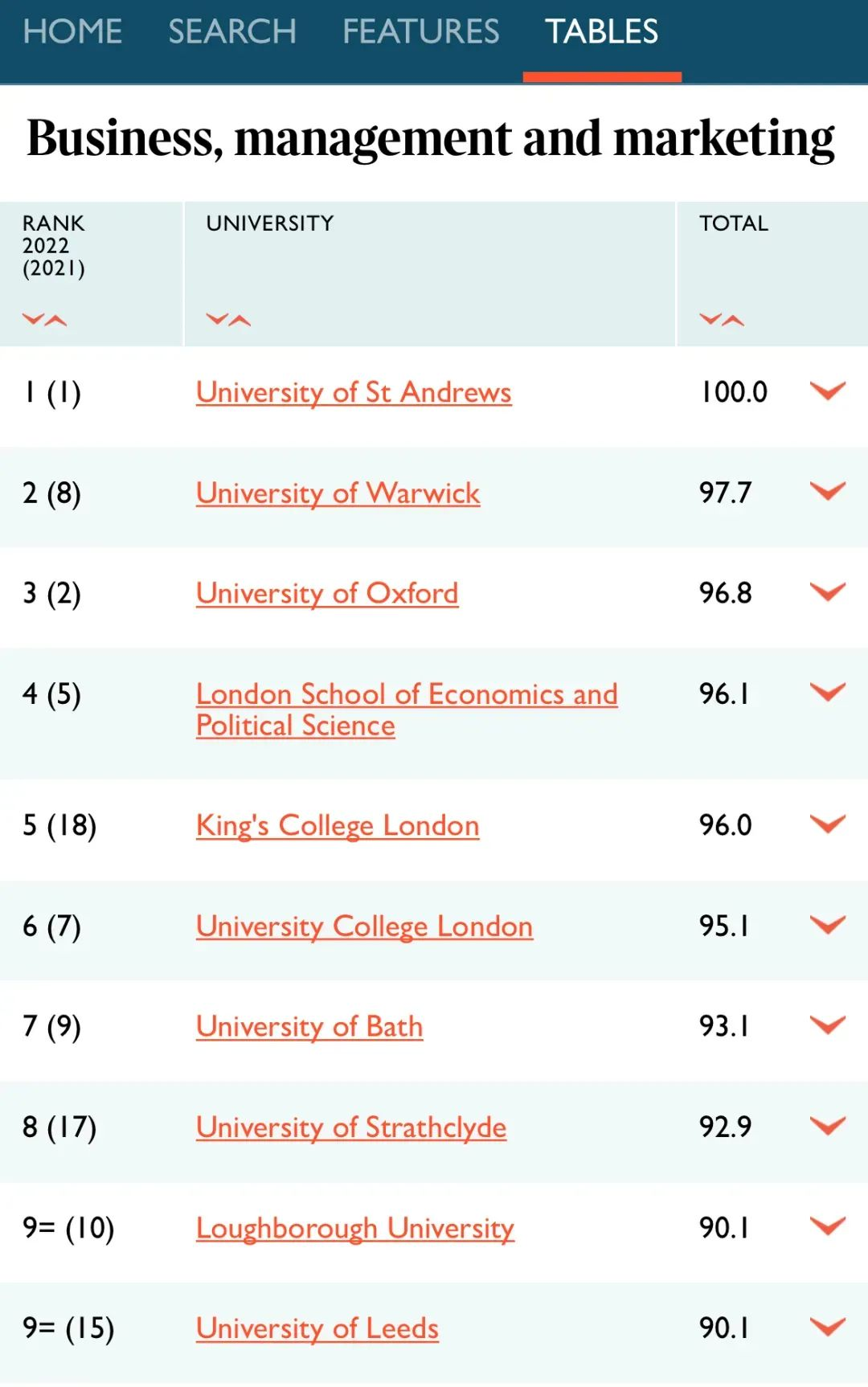Image resolution: width=868 pixels, height=1387 pixels.
Task: Expand University of Strathclyde row chevron
Action: (827, 1126)
